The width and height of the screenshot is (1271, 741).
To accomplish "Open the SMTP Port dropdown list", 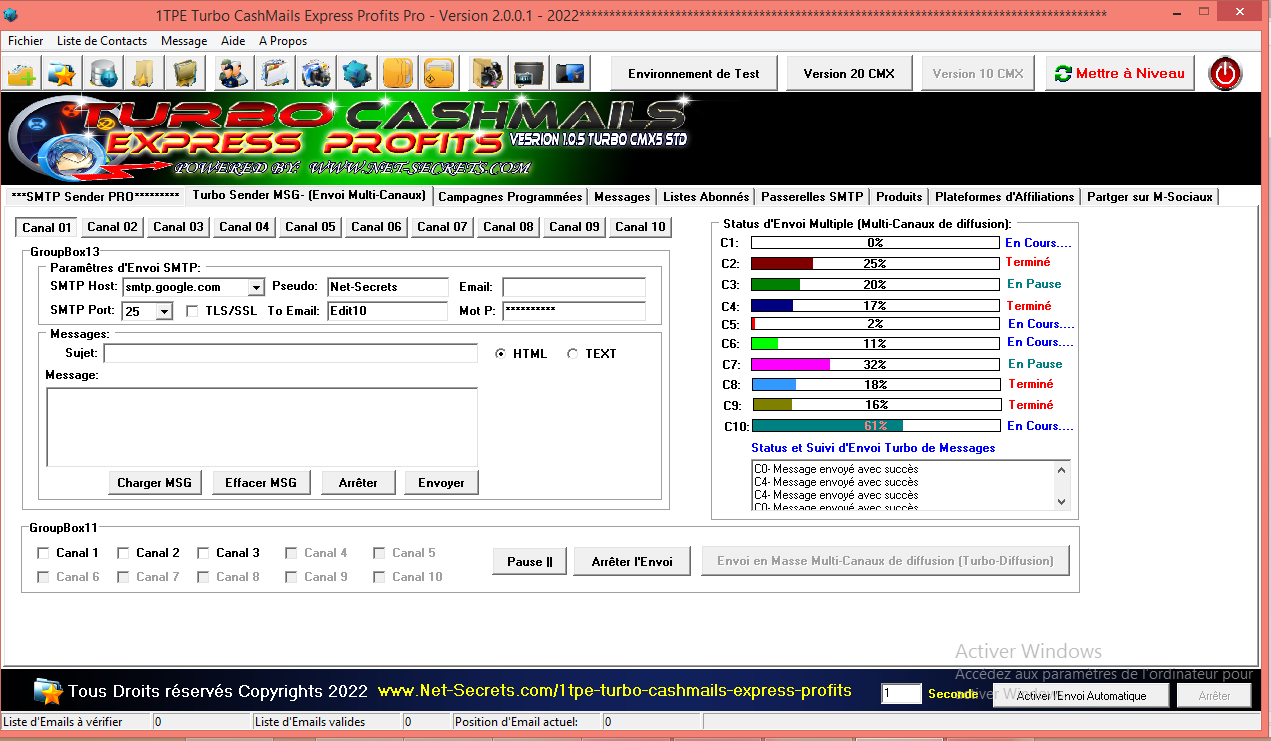I will point(164,312).
